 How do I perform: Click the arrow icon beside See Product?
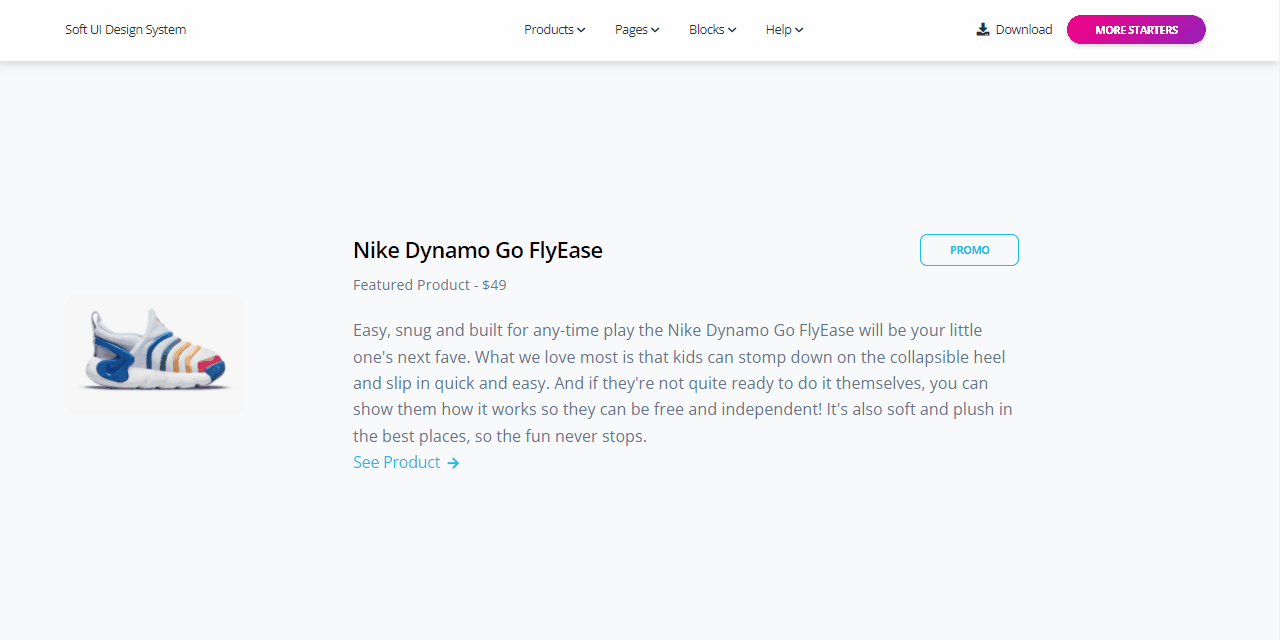(453, 463)
